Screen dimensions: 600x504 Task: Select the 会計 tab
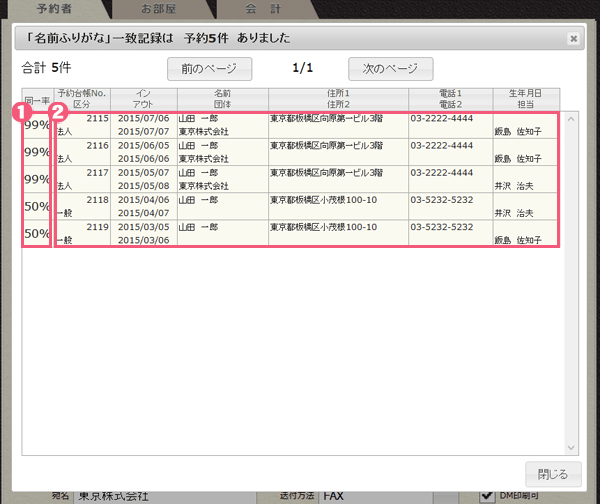point(263,8)
